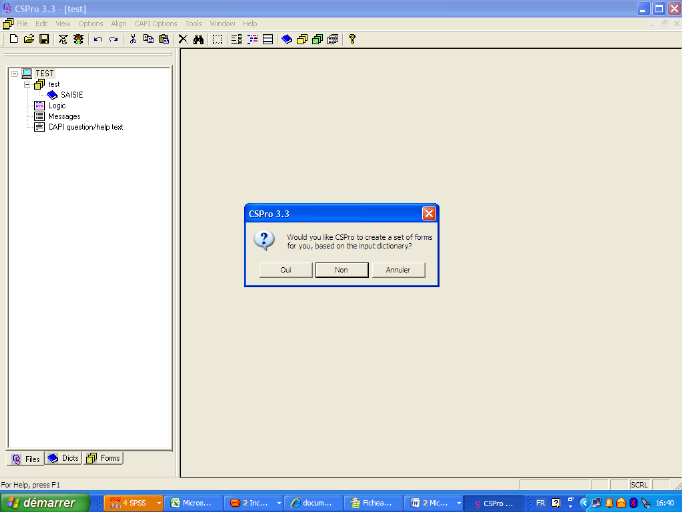Click the question mark icon in dialog
682x512 pixels.
(264, 241)
